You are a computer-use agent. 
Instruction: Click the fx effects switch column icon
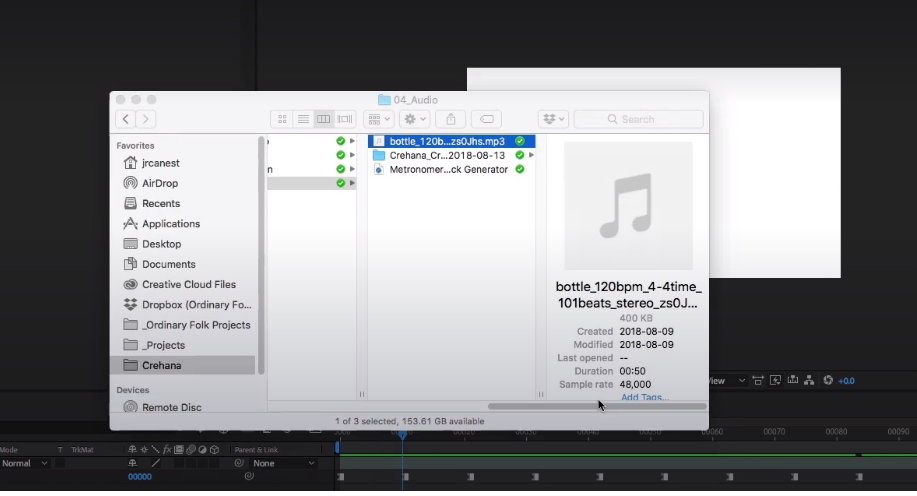click(167, 449)
